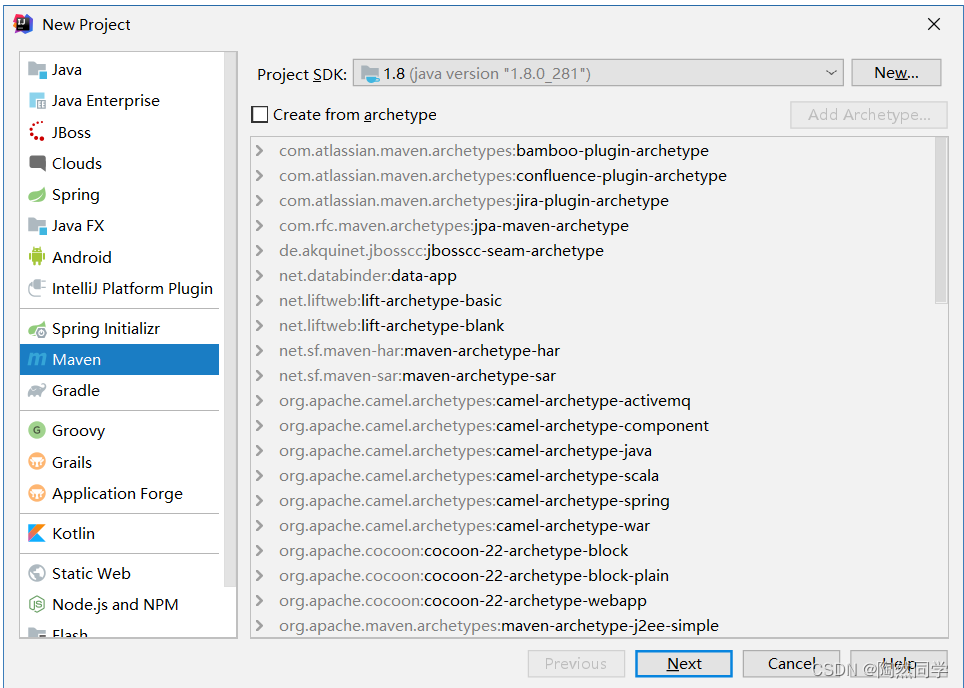Screen dimensions: 964x688
Task: Choose Clouds project type label
Action: (77, 164)
